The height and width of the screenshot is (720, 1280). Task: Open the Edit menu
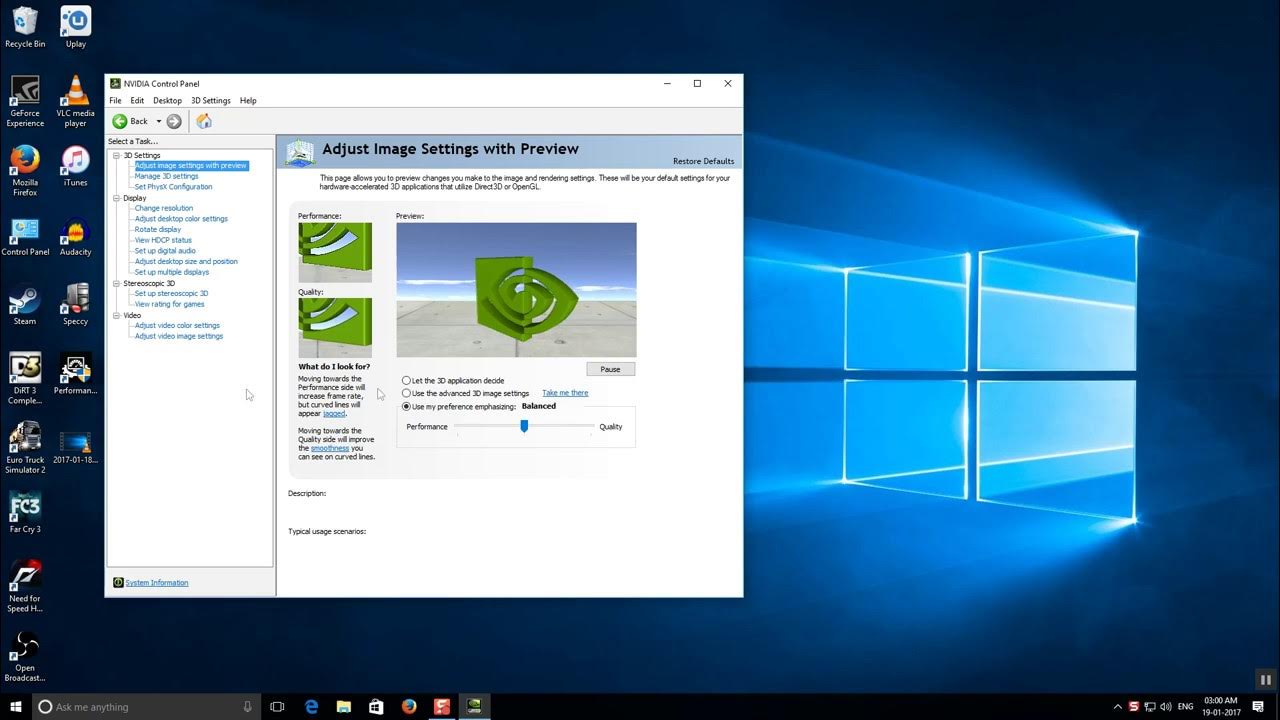pyautogui.click(x=137, y=100)
